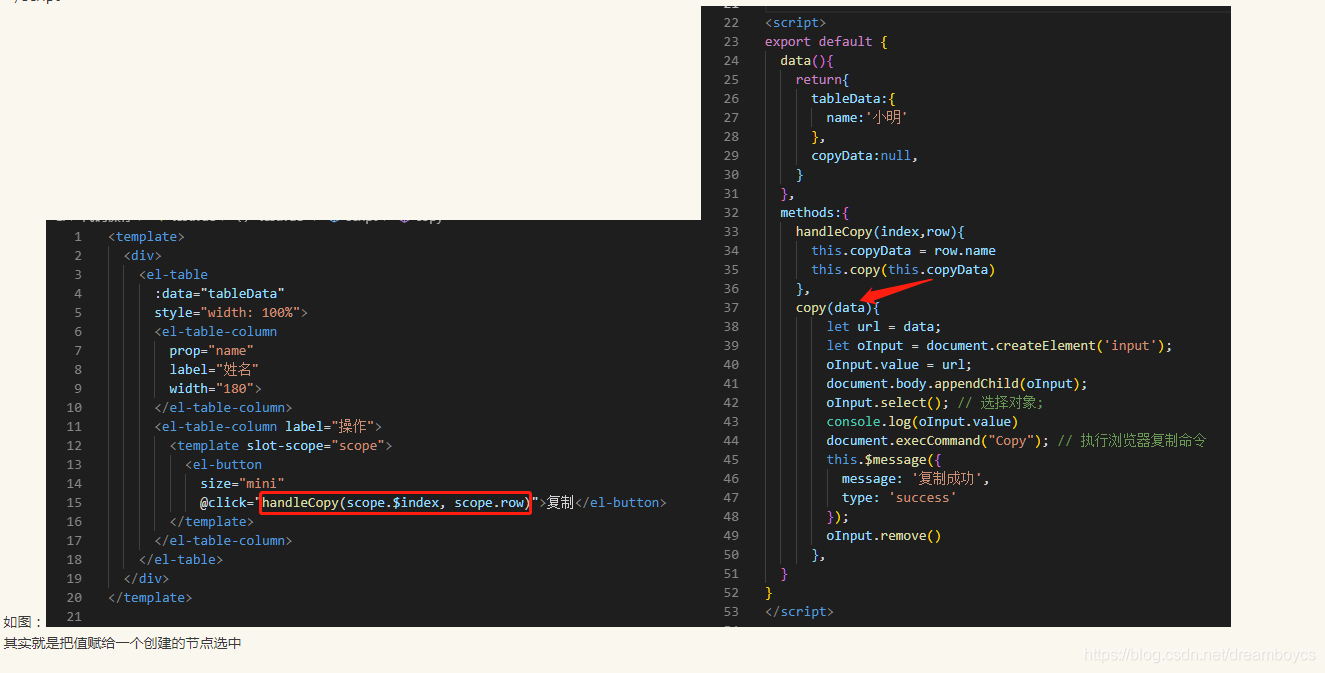The height and width of the screenshot is (673, 1325).
Task: Click the 'oInput.value = url;' line
Action: [x=899, y=365]
